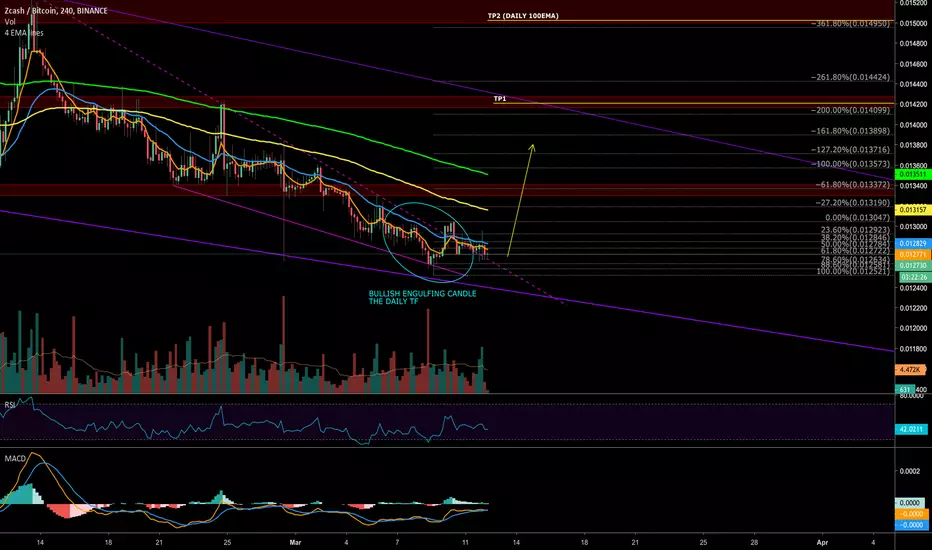Click the orange 0.012771 price tag
The width and height of the screenshot is (932, 550).
912,254
